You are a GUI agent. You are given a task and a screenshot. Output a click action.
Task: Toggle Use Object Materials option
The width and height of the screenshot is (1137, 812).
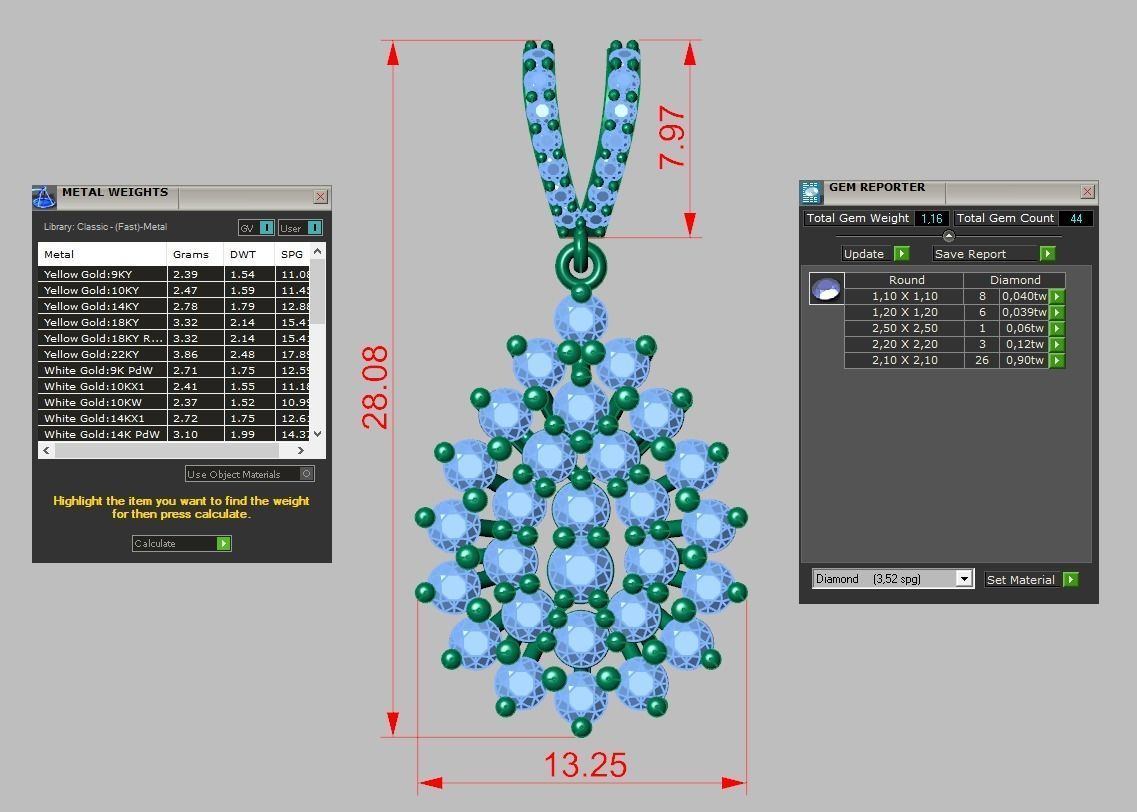pos(307,474)
